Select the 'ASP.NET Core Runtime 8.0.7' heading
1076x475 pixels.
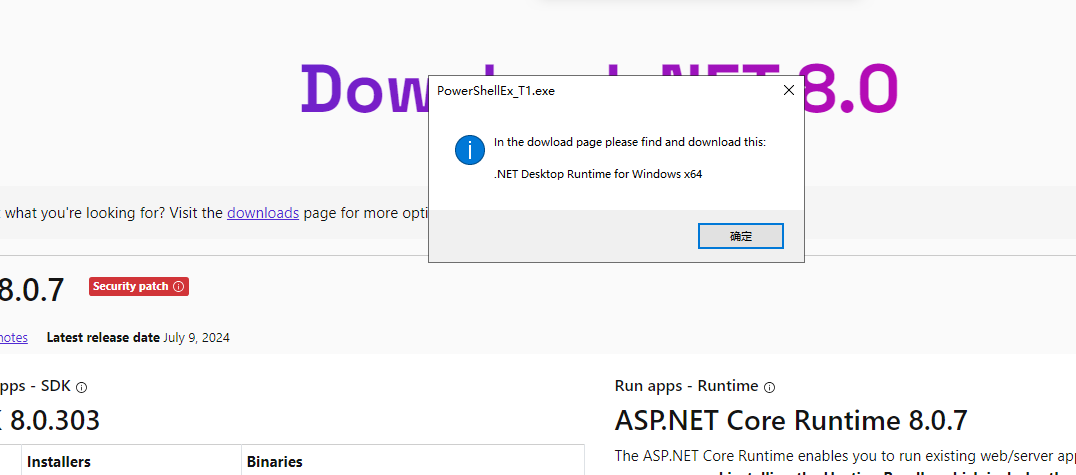791,419
